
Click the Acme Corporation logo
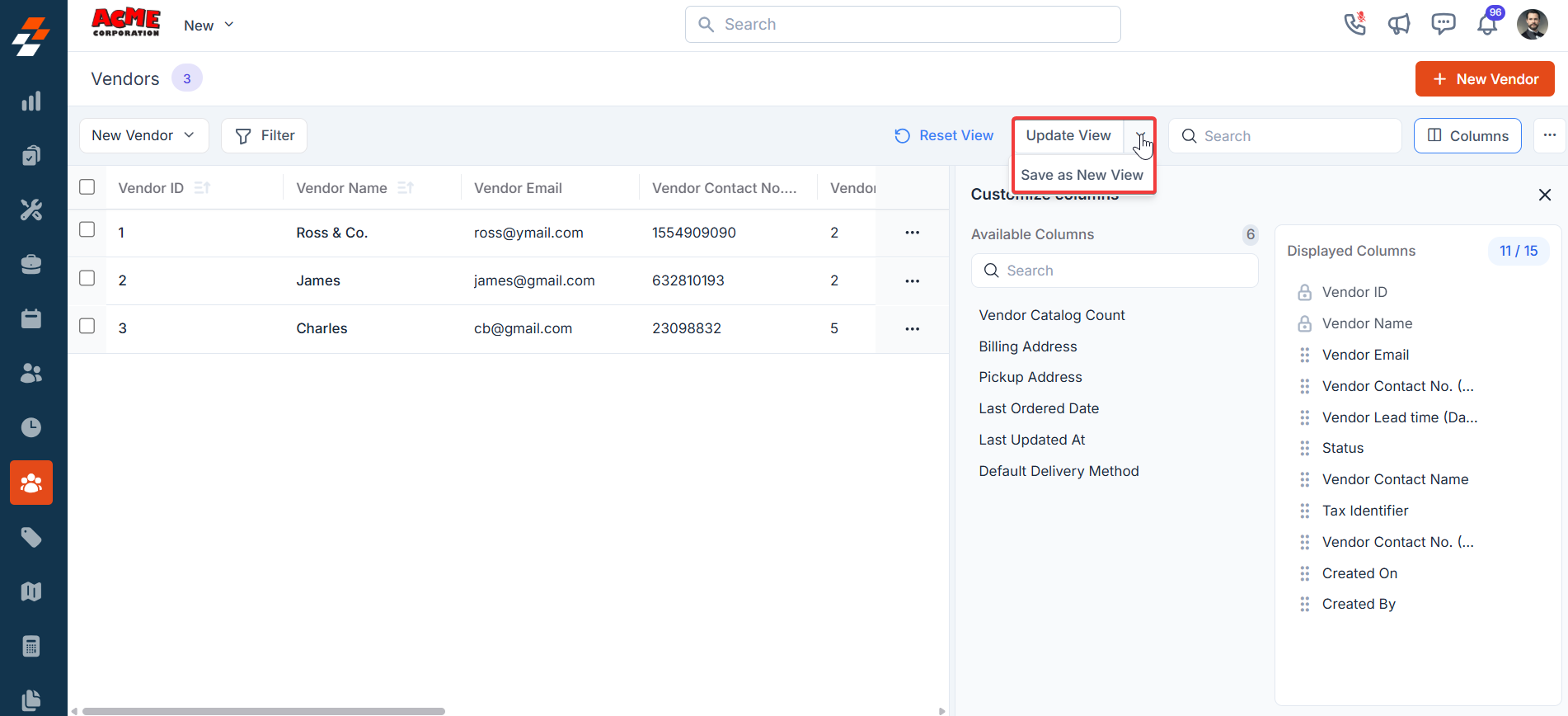pos(126,22)
